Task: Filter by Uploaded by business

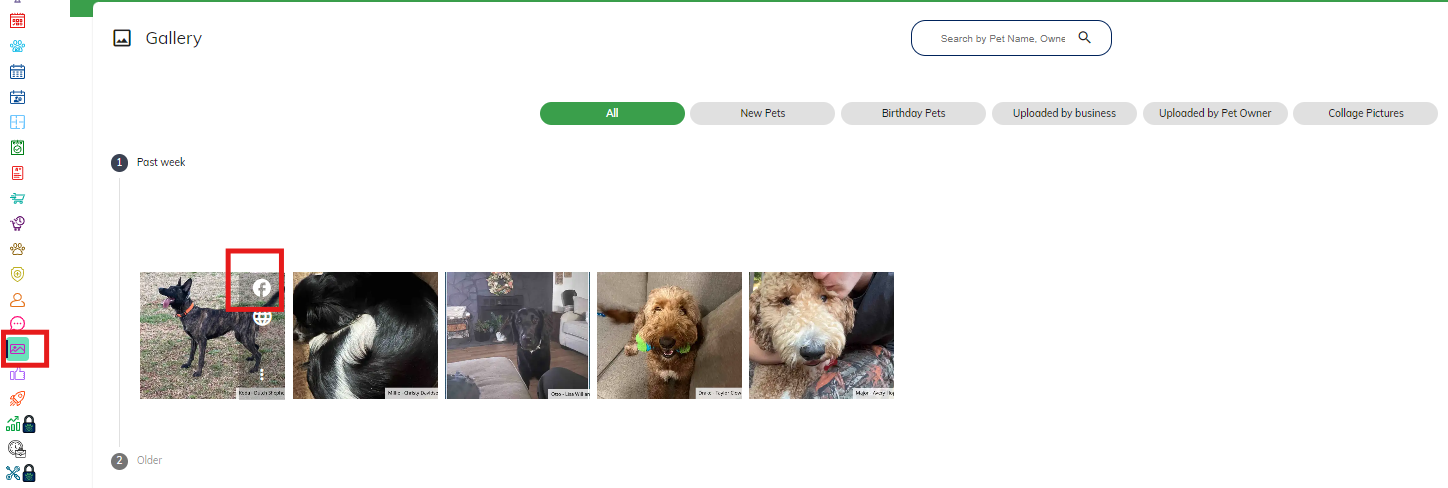Action: point(1064,113)
